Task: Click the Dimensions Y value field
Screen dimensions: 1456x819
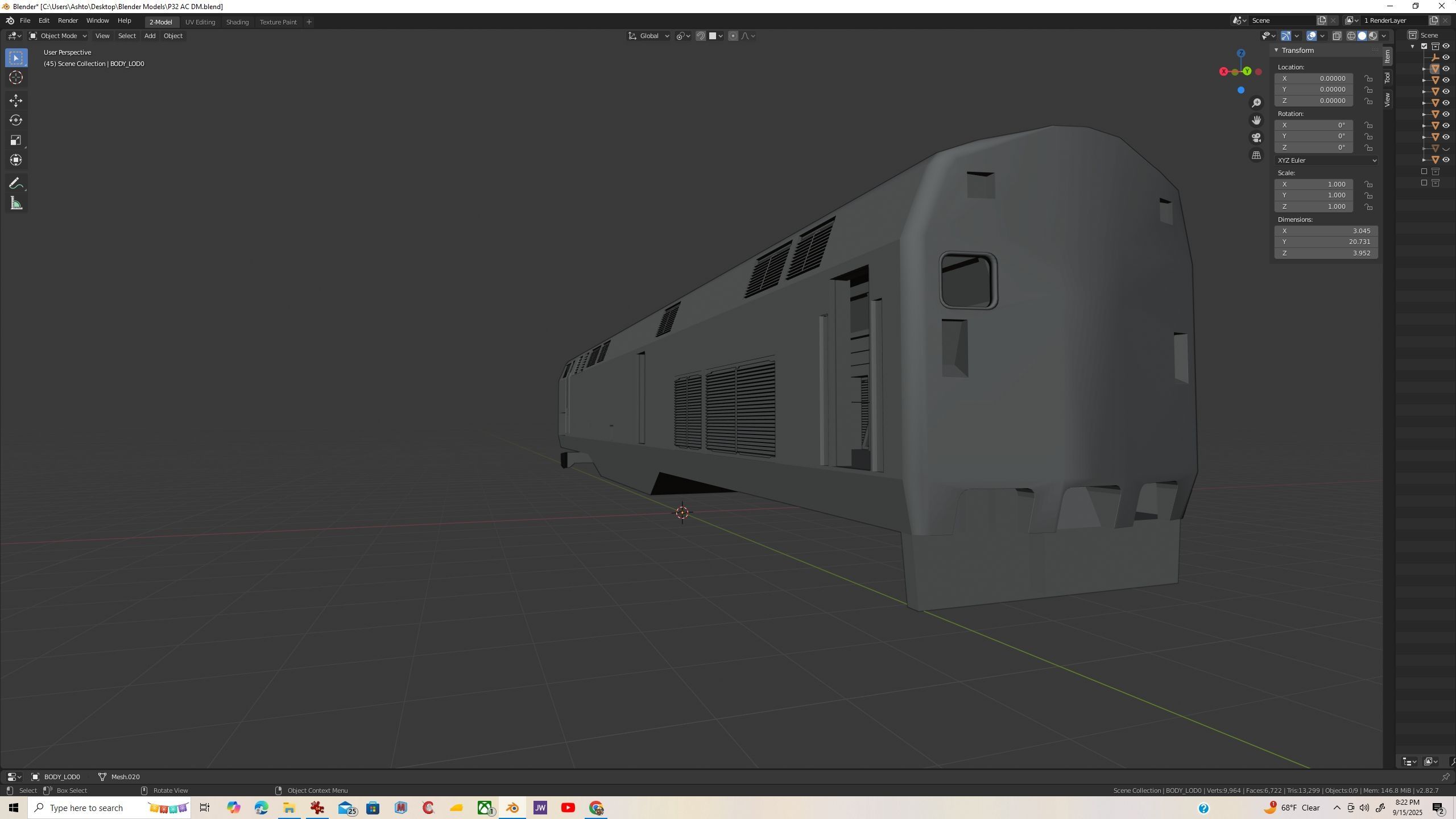Action: pos(1326,242)
